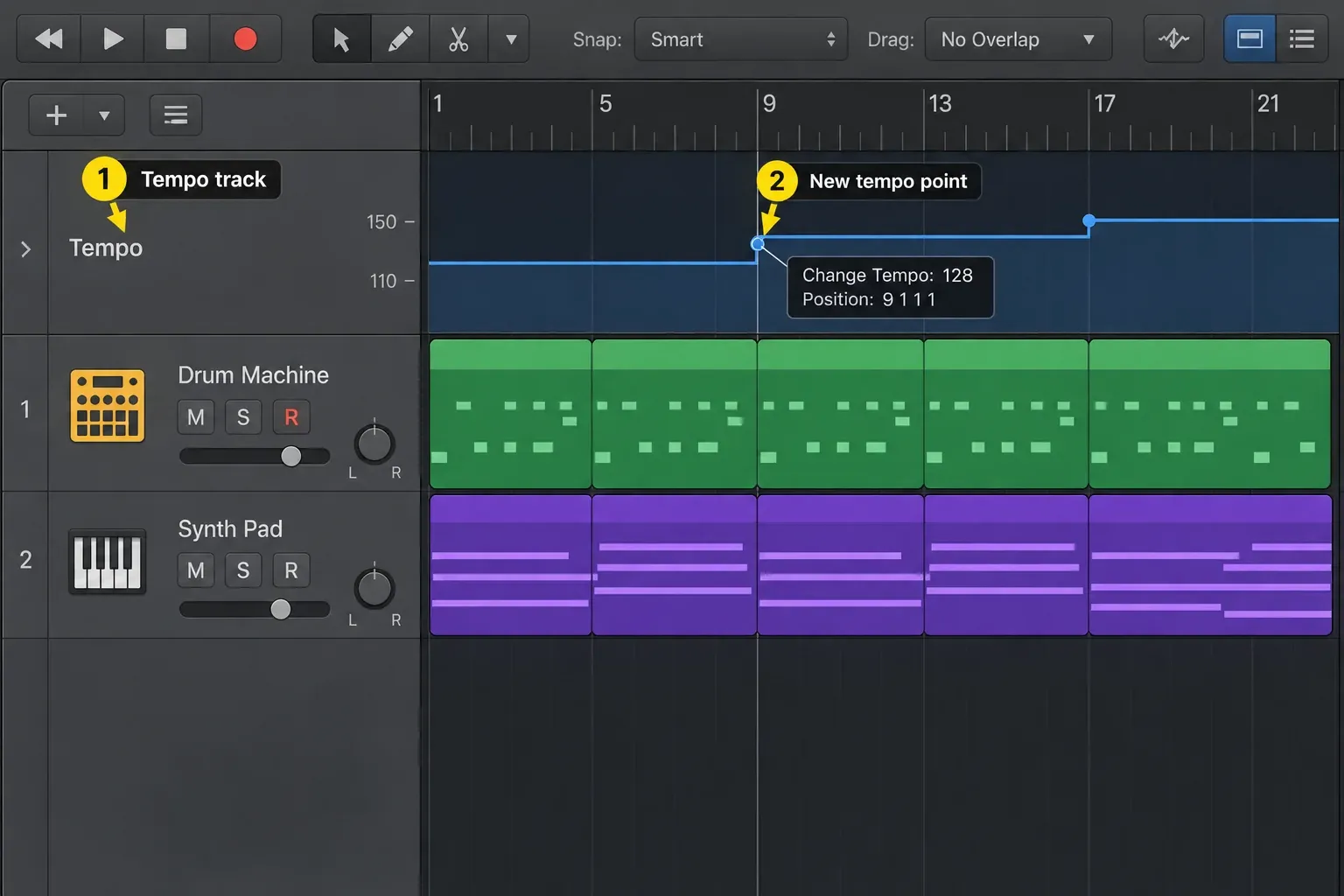Click the Synth Pad pan knob

(374, 589)
